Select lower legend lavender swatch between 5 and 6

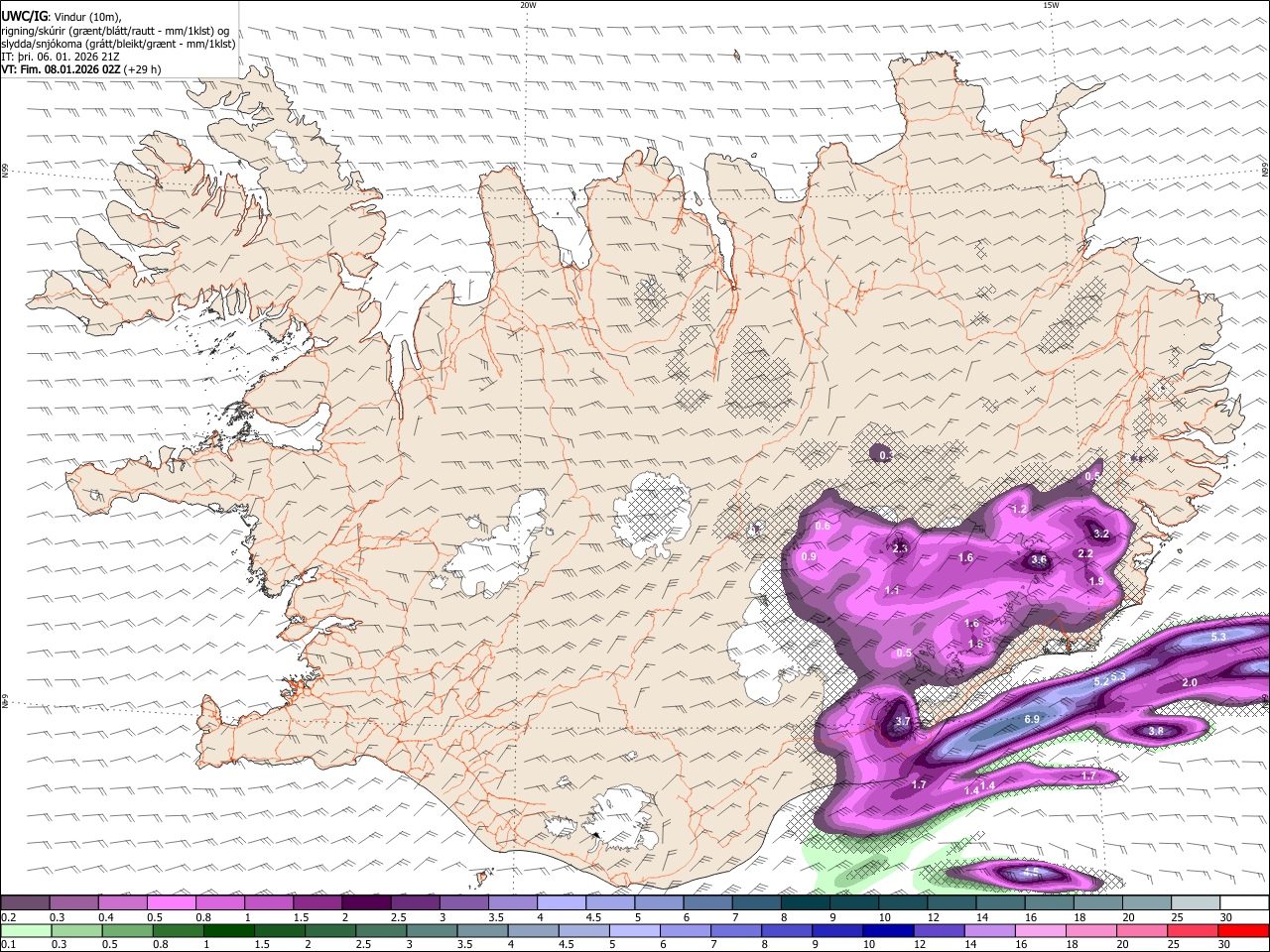[635, 930]
